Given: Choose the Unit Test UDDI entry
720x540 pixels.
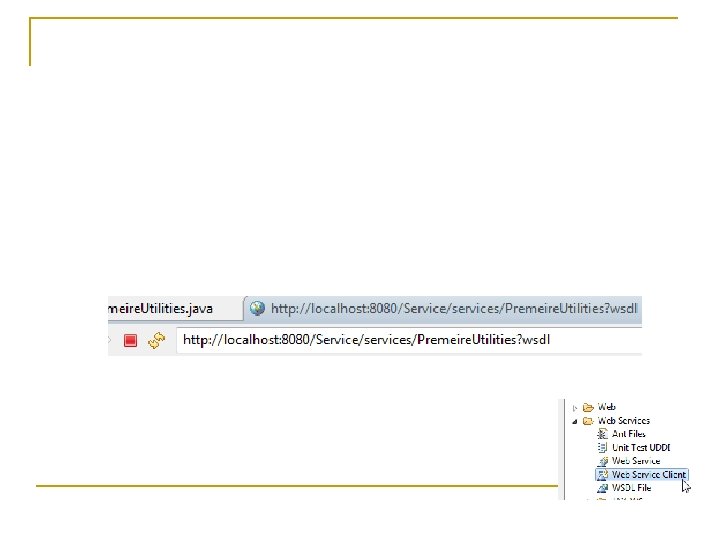Looking at the screenshot, I should pos(641,447).
